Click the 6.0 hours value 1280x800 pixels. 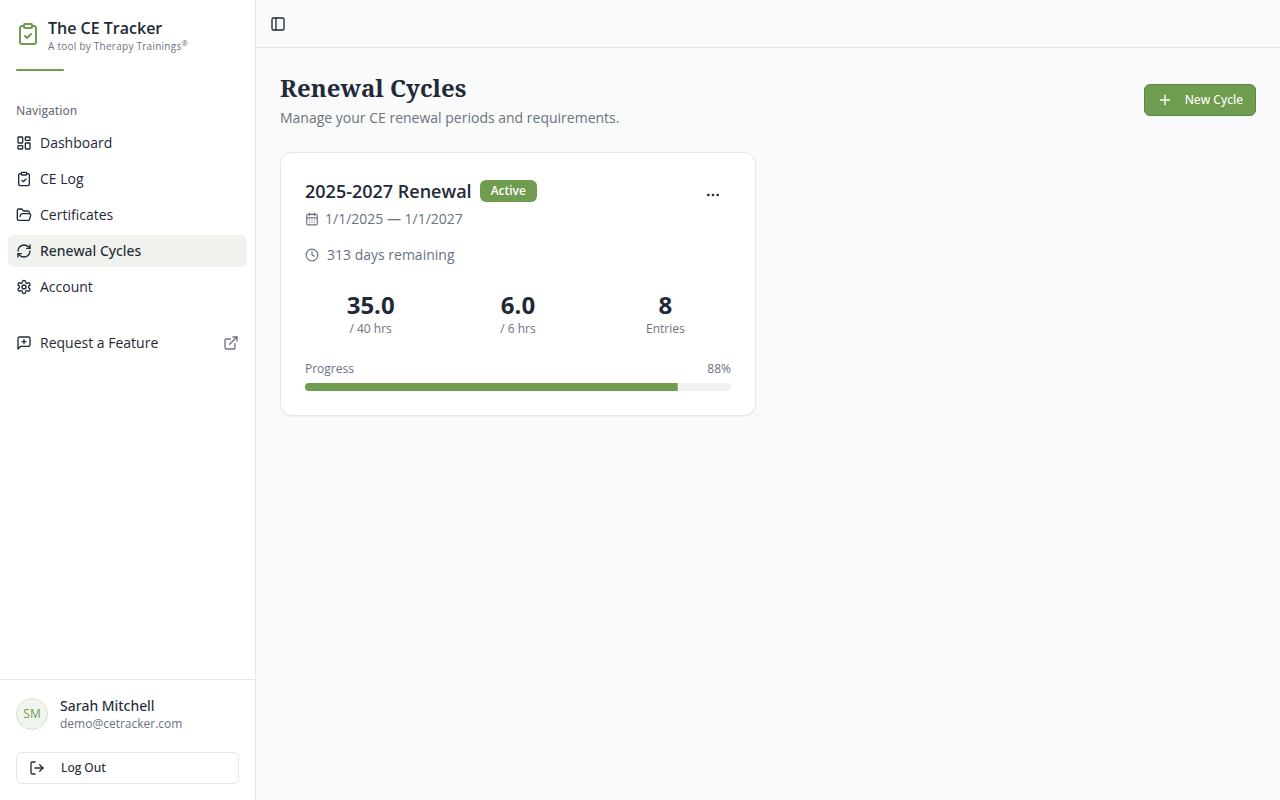(x=518, y=305)
